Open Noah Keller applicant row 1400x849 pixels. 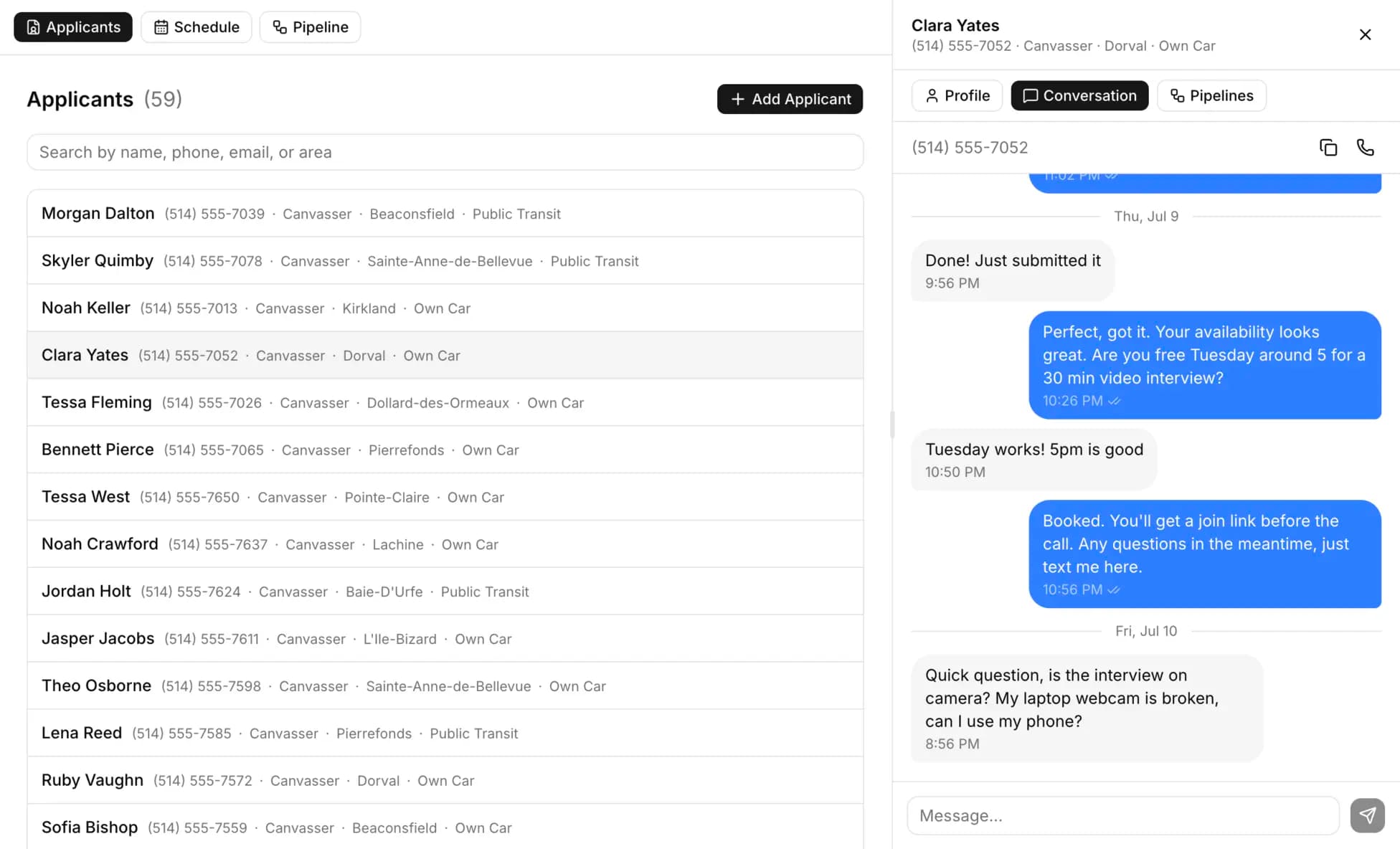(445, 308)
